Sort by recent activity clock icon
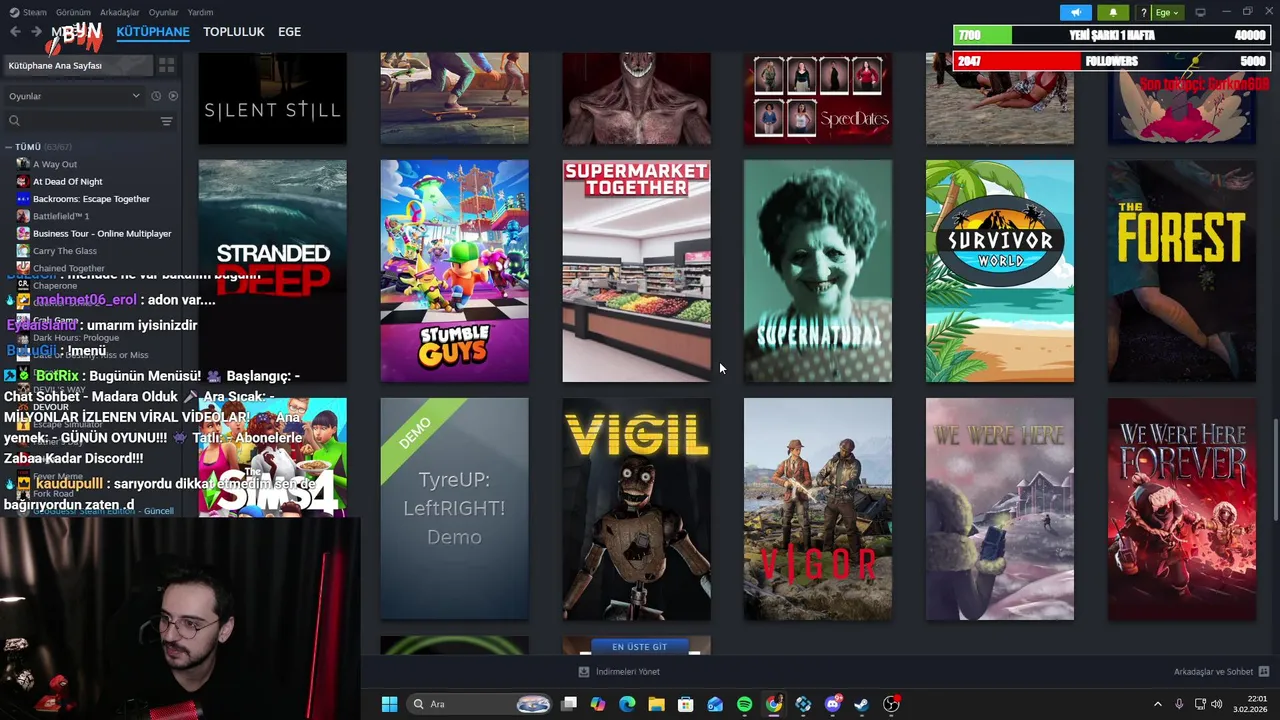Screen dimensions: 1280x720 156,96
